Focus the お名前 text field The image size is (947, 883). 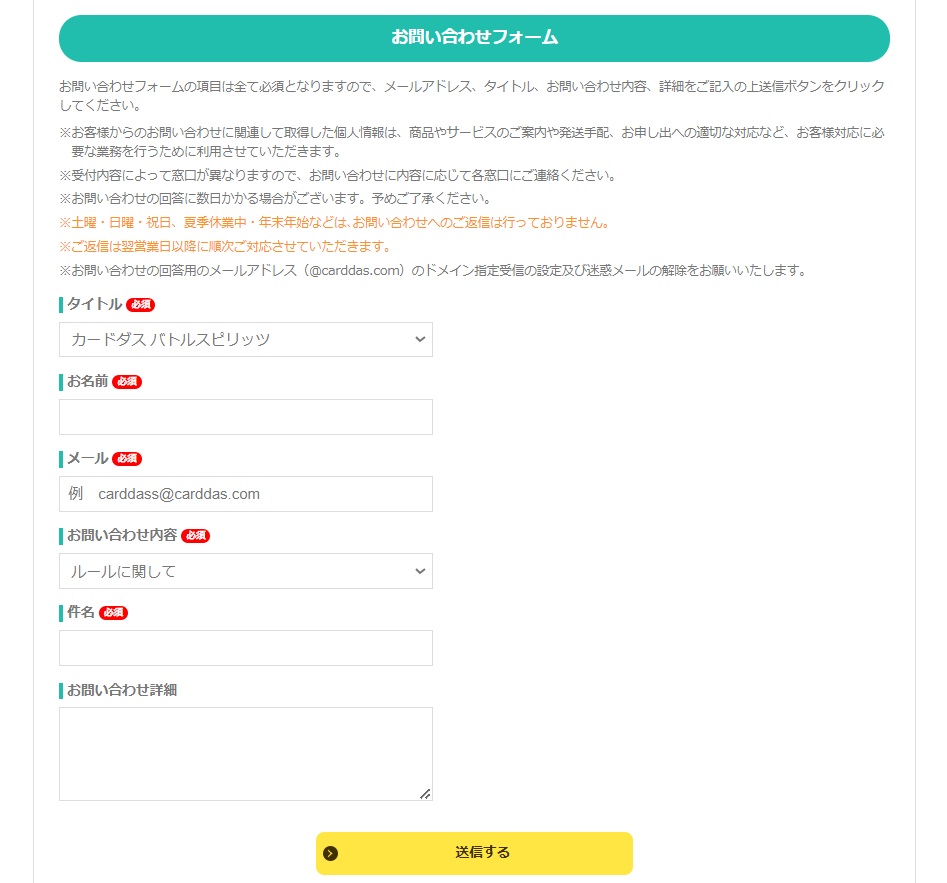pyautogui.click(x=246, y=417)
